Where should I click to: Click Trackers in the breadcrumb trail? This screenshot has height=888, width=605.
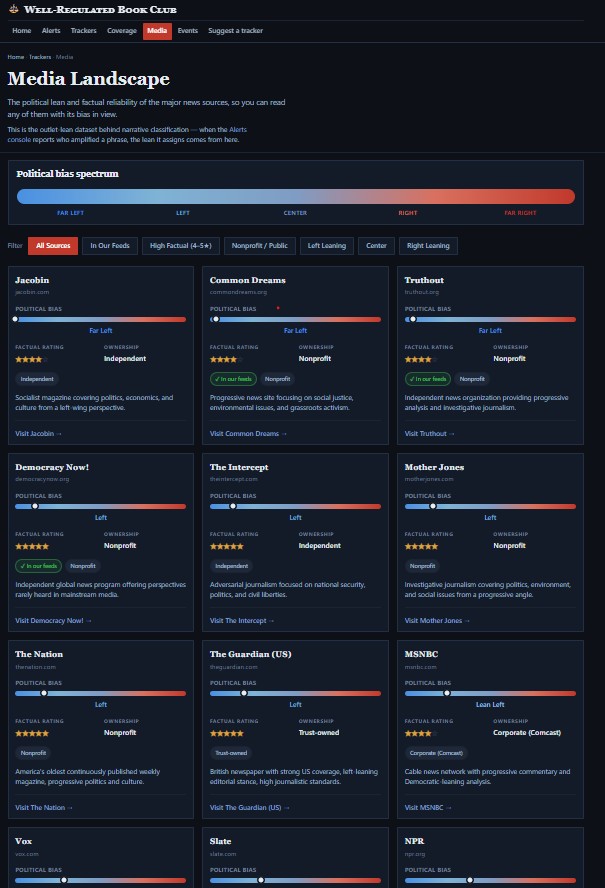pyautogui.click(x=40, y=57)
